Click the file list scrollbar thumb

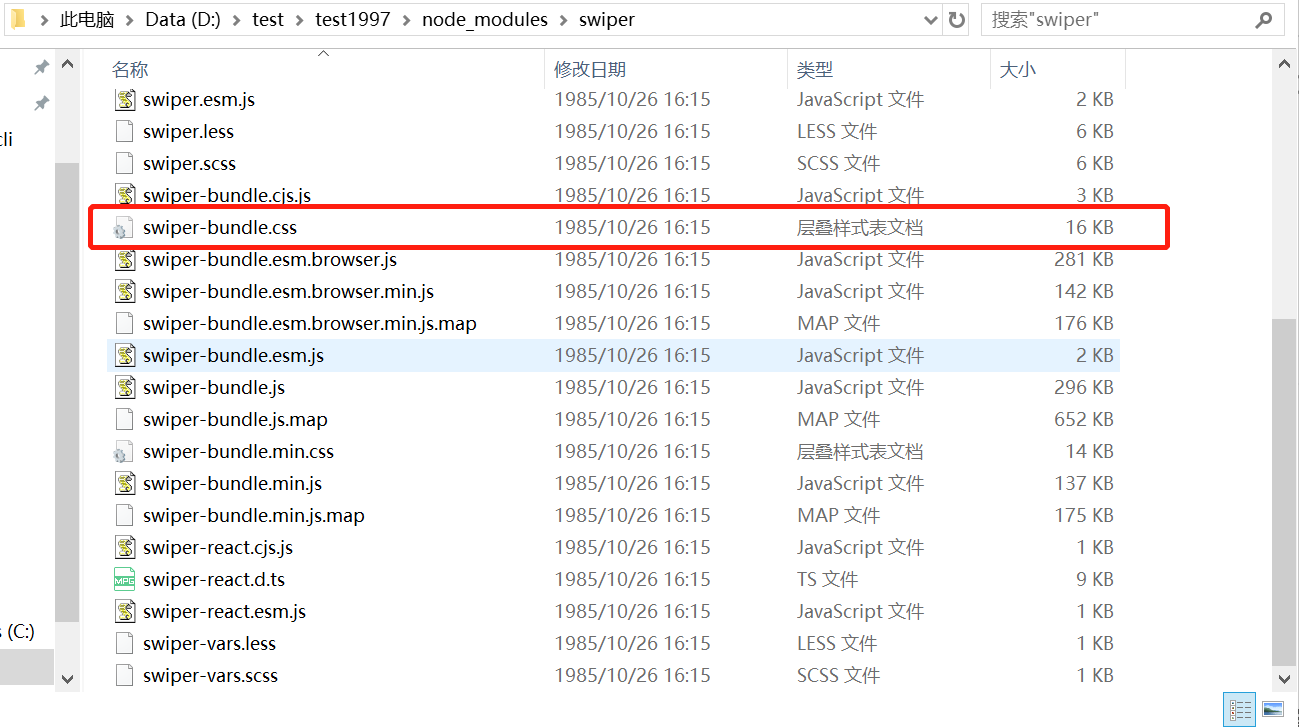coord(1284,492)
